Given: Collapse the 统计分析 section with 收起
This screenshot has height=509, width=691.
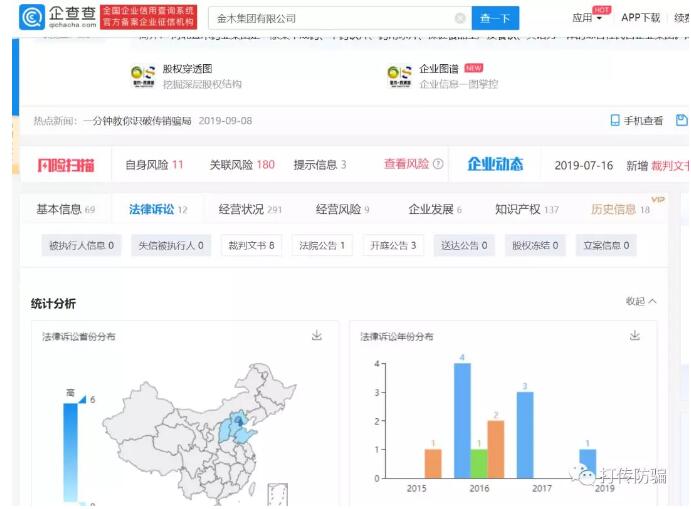Looking at the screenshot, I should [x=641, y=301].
